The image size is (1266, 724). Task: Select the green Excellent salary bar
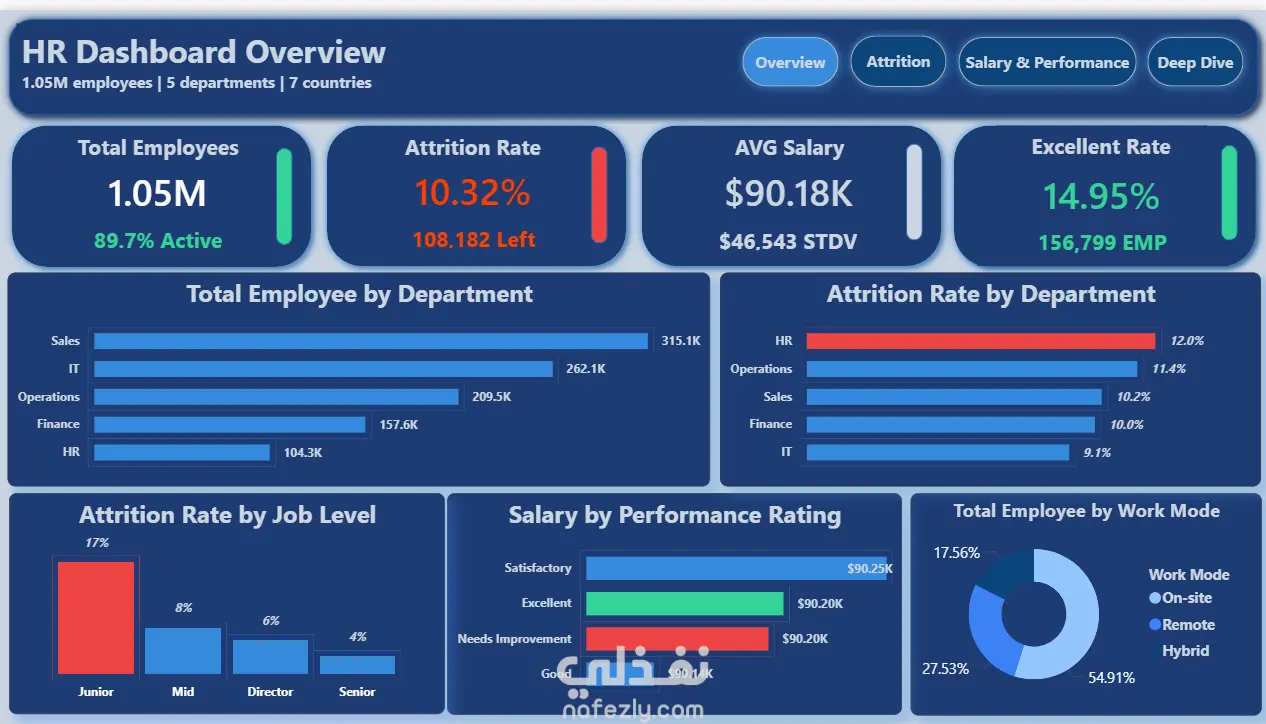[x=684, y=604]
